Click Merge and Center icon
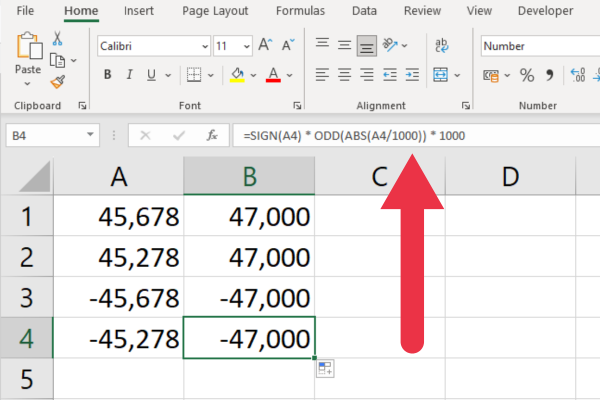The width and height of the screenshot is (600, 400). (440, 75)
